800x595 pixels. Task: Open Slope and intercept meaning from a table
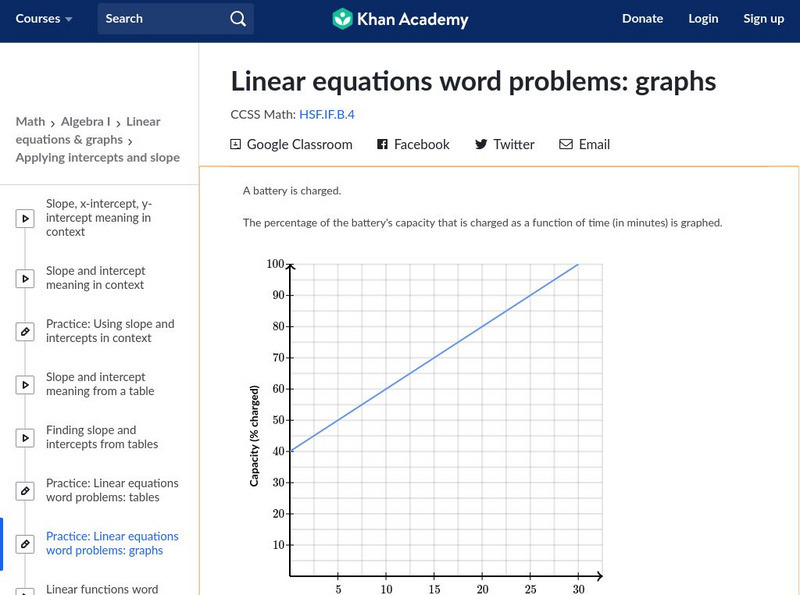[100, 384]
